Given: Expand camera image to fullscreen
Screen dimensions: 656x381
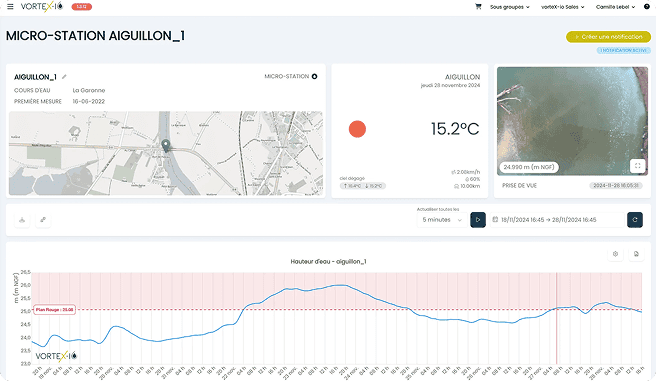Looking at the screenshot, I should point(638,166).
